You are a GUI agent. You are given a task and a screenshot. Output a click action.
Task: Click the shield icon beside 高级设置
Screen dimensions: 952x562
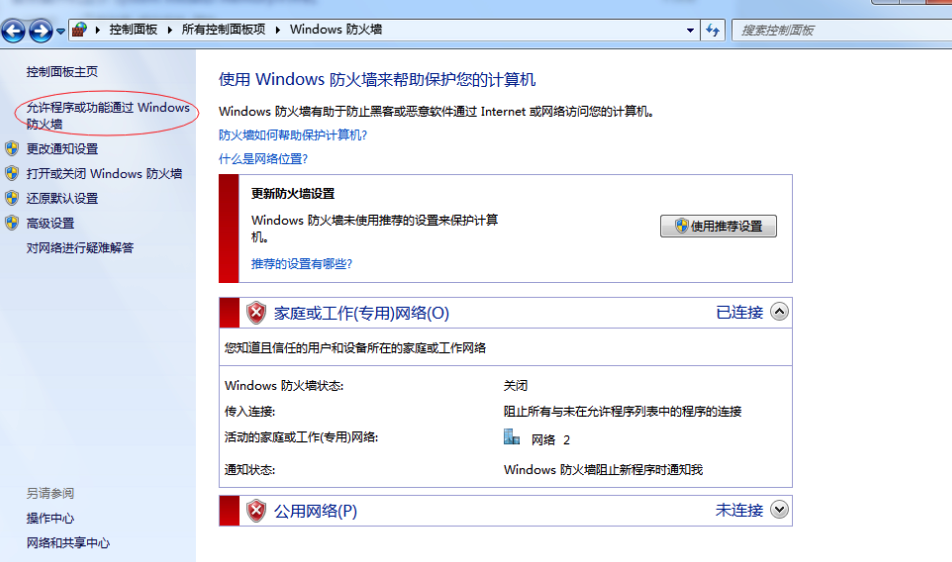click(x=12, y=223)
